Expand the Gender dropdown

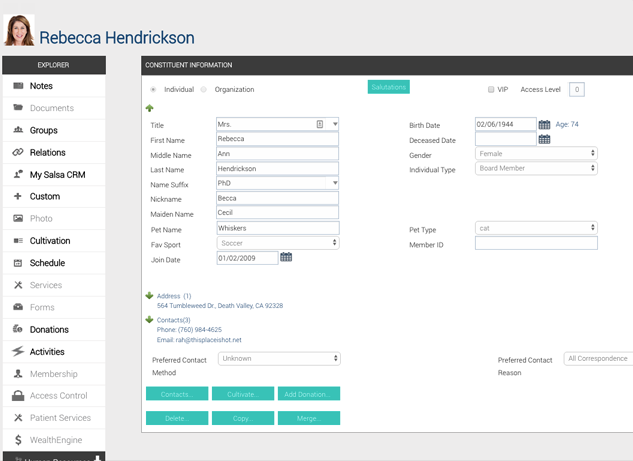(536, 154)
